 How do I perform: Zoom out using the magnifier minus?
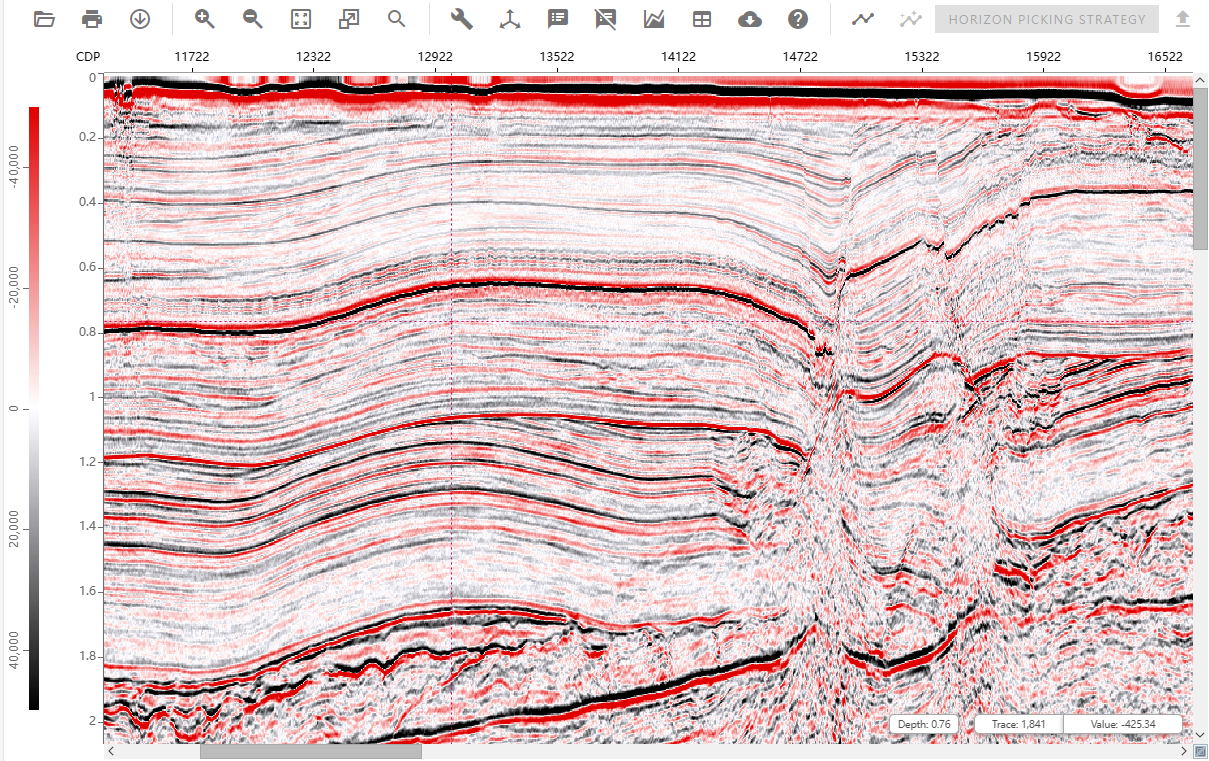tap(253, 19)
